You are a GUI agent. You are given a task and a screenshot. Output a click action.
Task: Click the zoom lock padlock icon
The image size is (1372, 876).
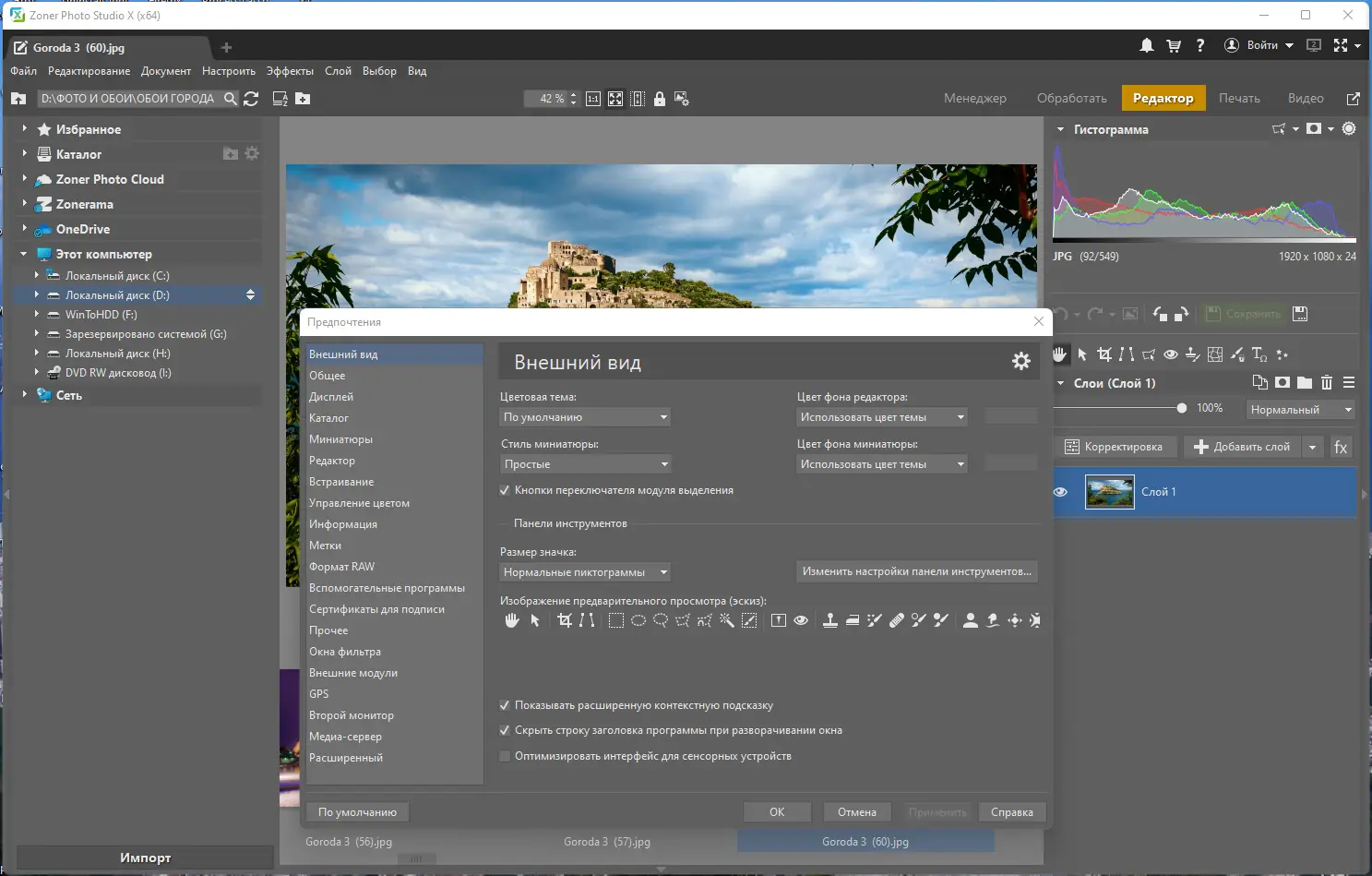(x=660, y=99)
